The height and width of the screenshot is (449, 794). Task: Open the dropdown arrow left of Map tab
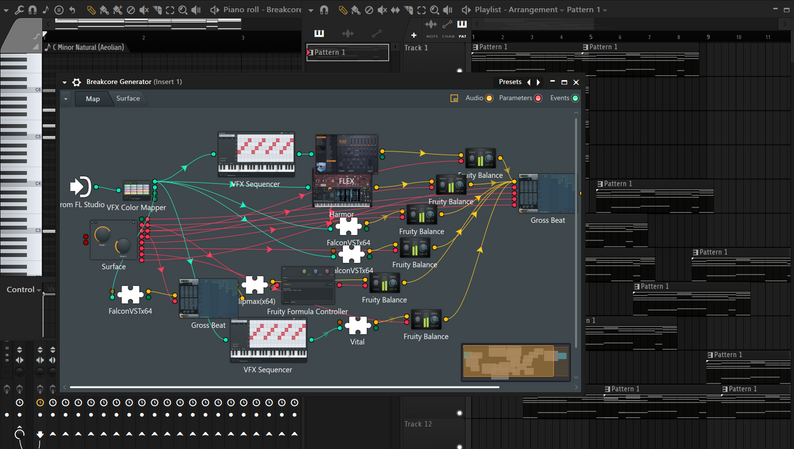67,99
